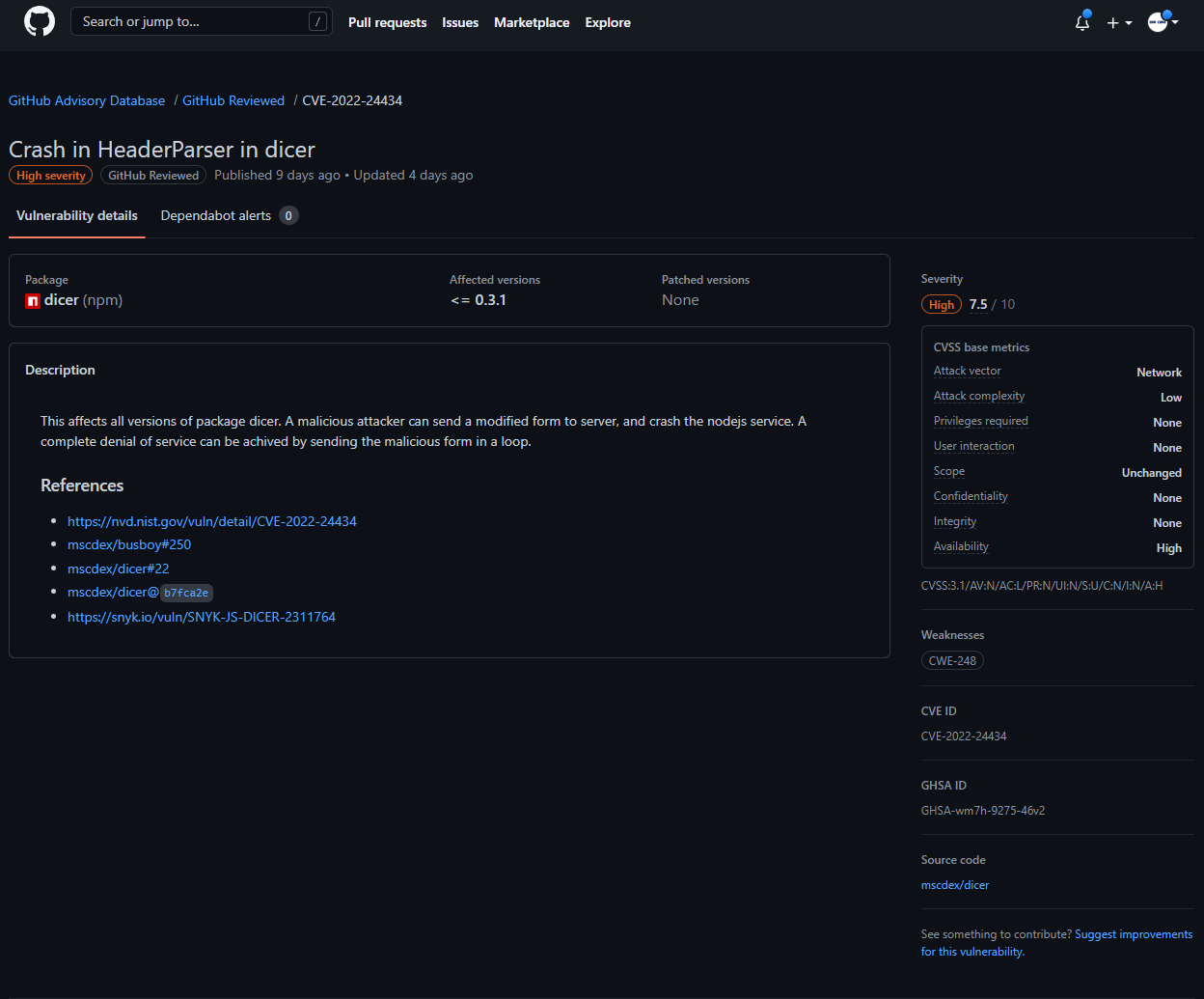1204x999 pixels.
Task: Click the Dependabot alerts counter 0
Action: coord(288,215)
